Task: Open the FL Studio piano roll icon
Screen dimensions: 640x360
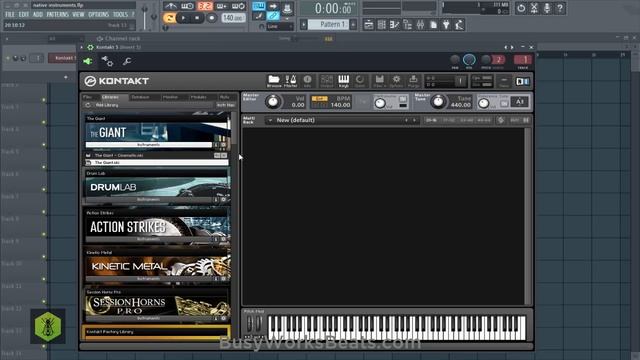Action: click(394, 25)
